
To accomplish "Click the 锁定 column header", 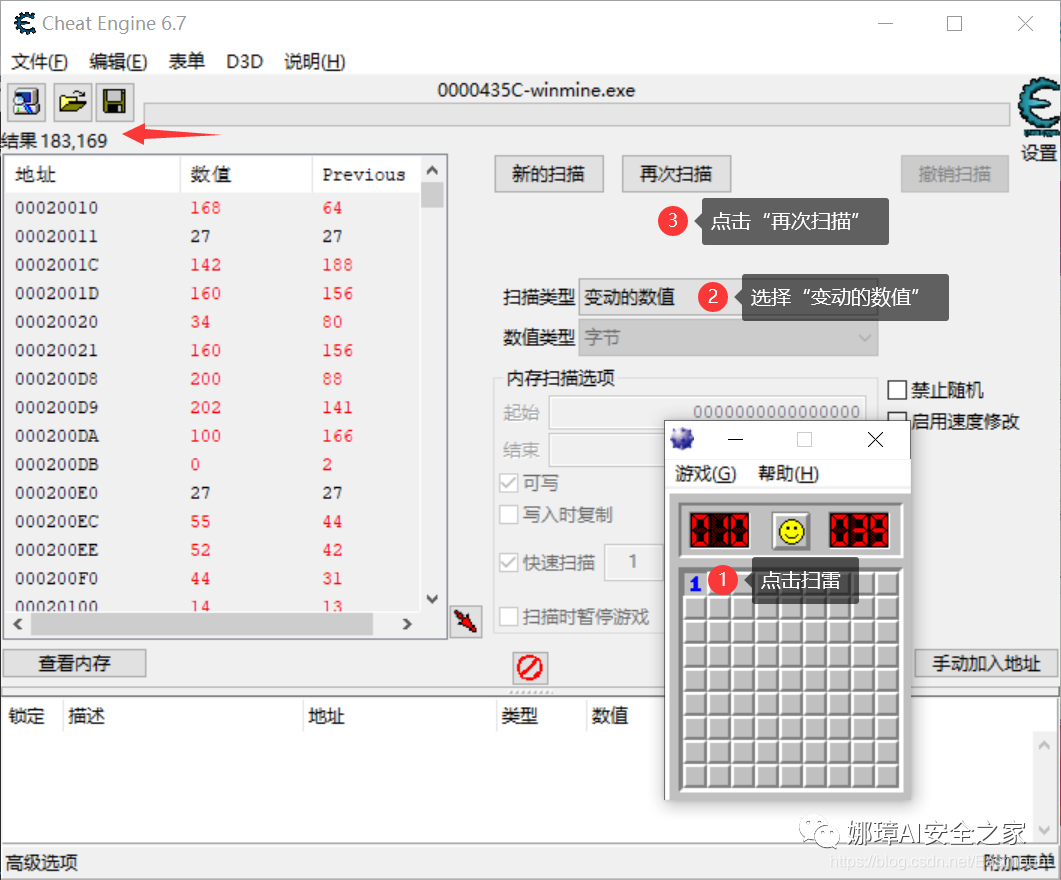I will (x=27, y=716).
